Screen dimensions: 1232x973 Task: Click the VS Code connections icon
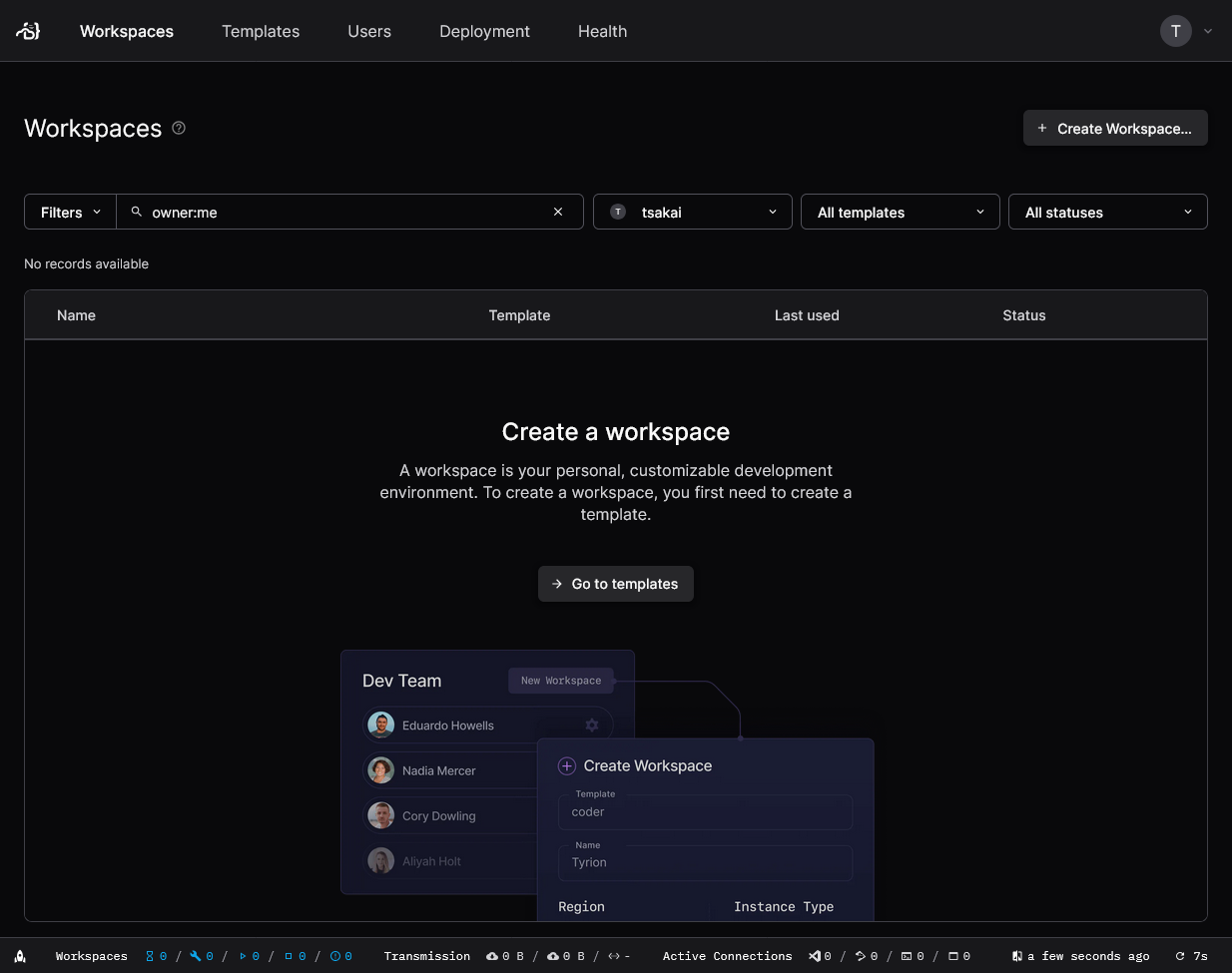815,956
